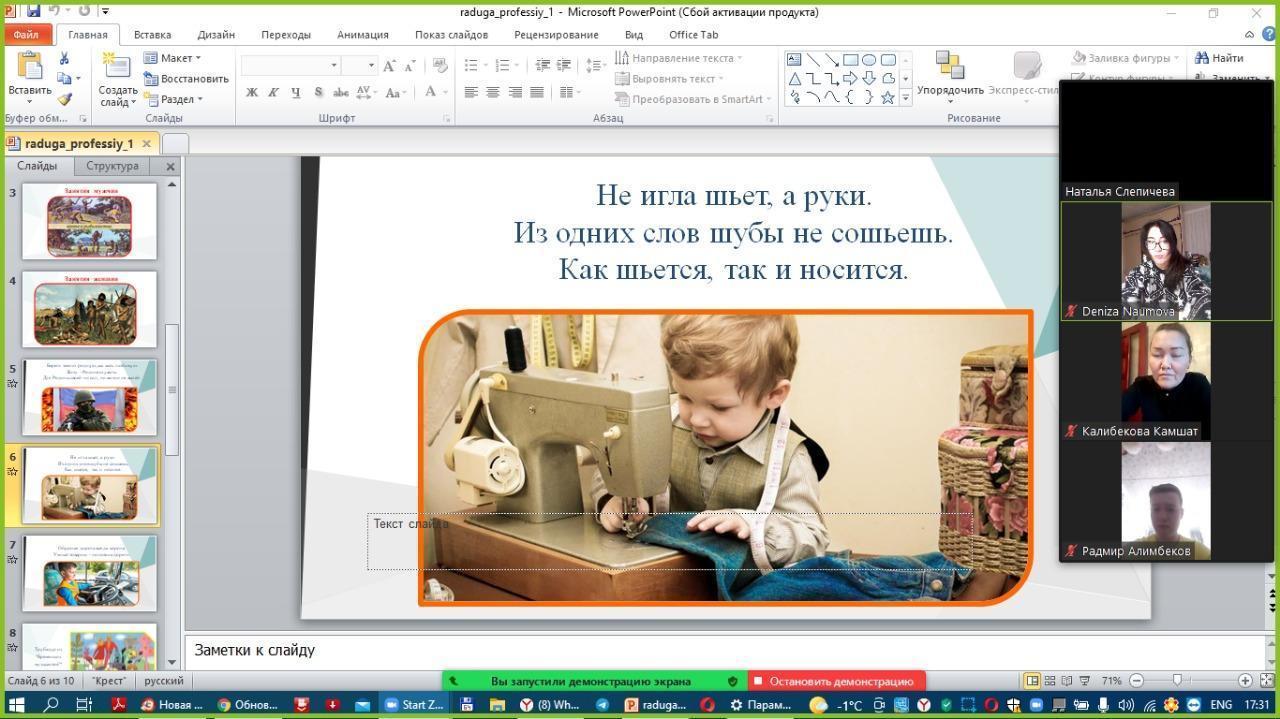Click the center text alignment icon

(493, 92)
